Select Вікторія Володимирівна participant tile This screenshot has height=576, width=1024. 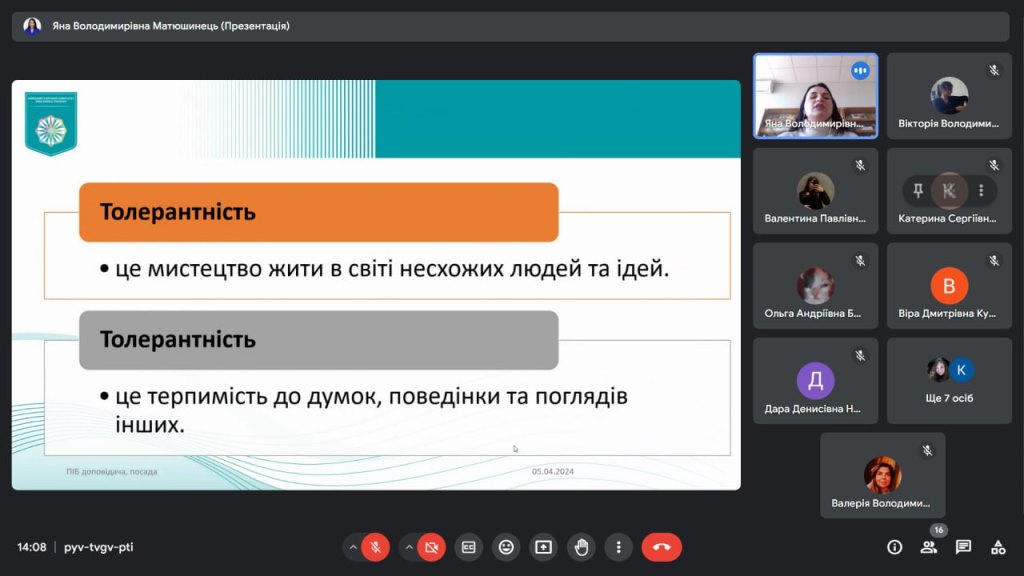tap(949, 96)
